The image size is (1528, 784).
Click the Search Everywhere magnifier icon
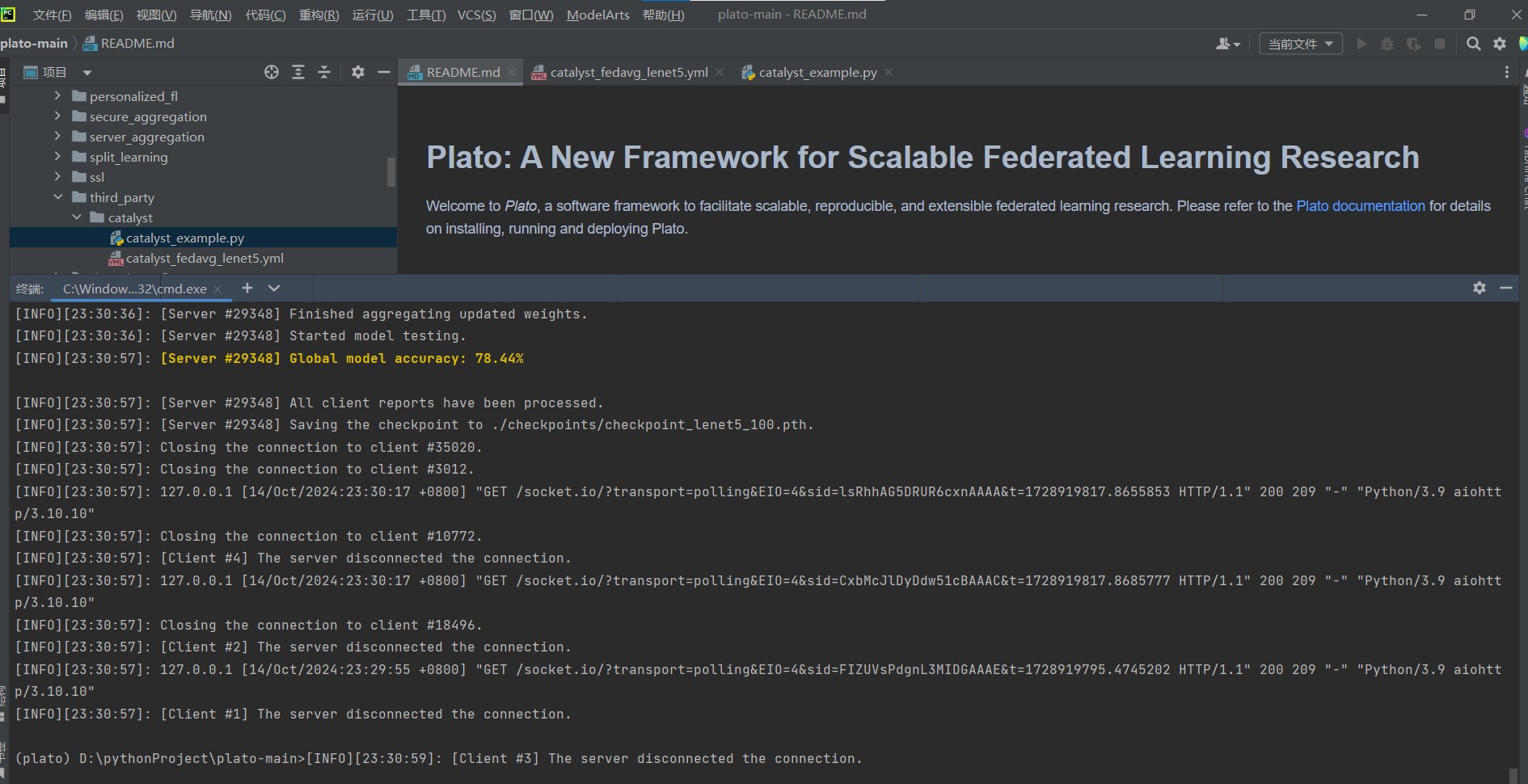pyautogui.click(x=1473, y=44)
